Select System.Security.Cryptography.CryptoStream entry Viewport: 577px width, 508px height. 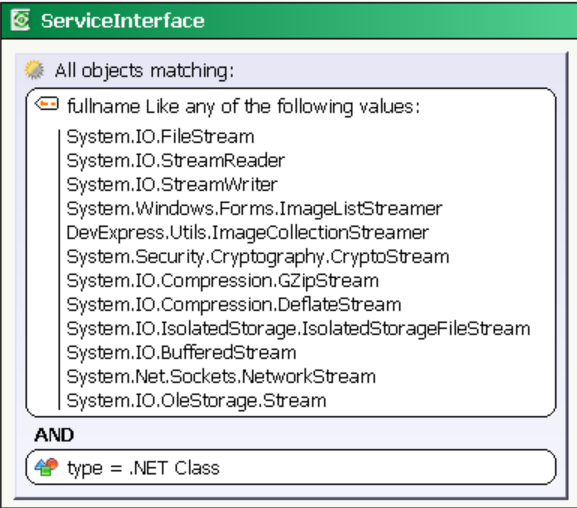point(258,257)
